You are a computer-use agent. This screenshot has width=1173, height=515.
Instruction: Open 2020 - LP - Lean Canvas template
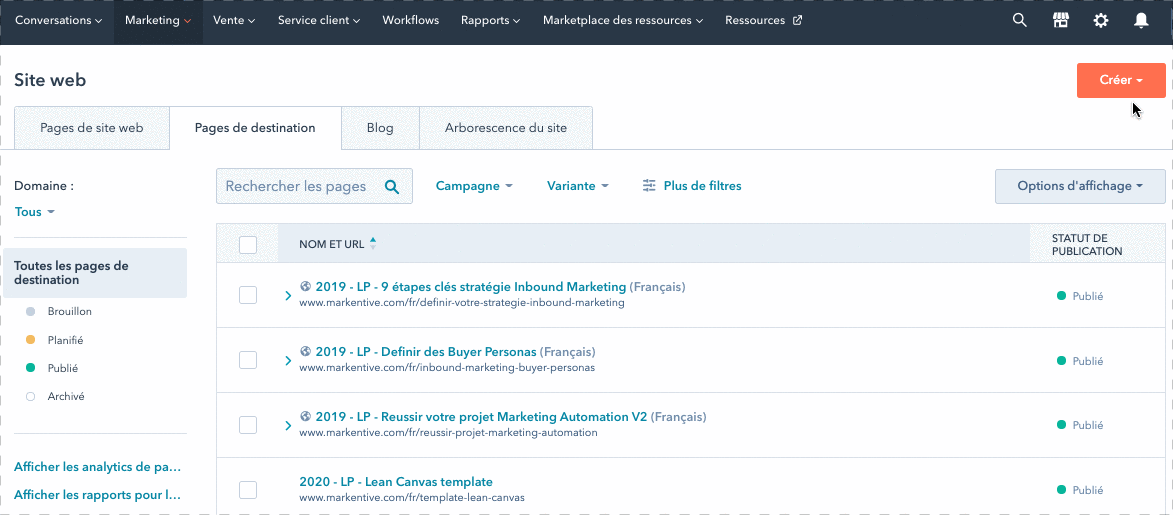pos(396,481)
